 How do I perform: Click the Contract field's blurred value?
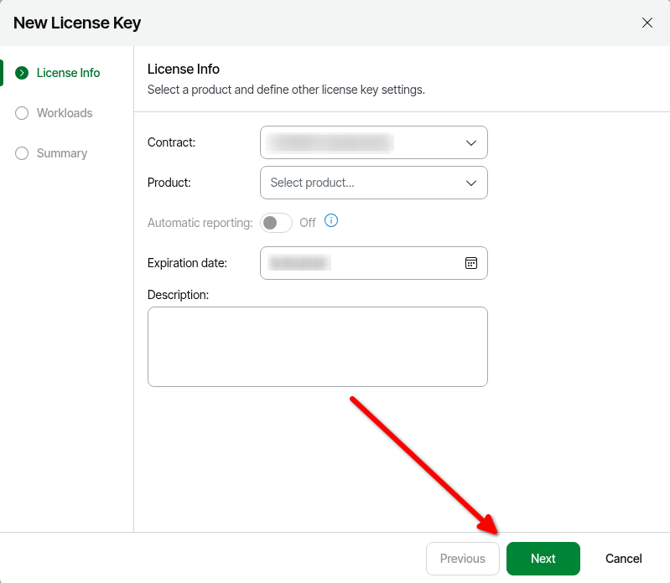point(332,143)
